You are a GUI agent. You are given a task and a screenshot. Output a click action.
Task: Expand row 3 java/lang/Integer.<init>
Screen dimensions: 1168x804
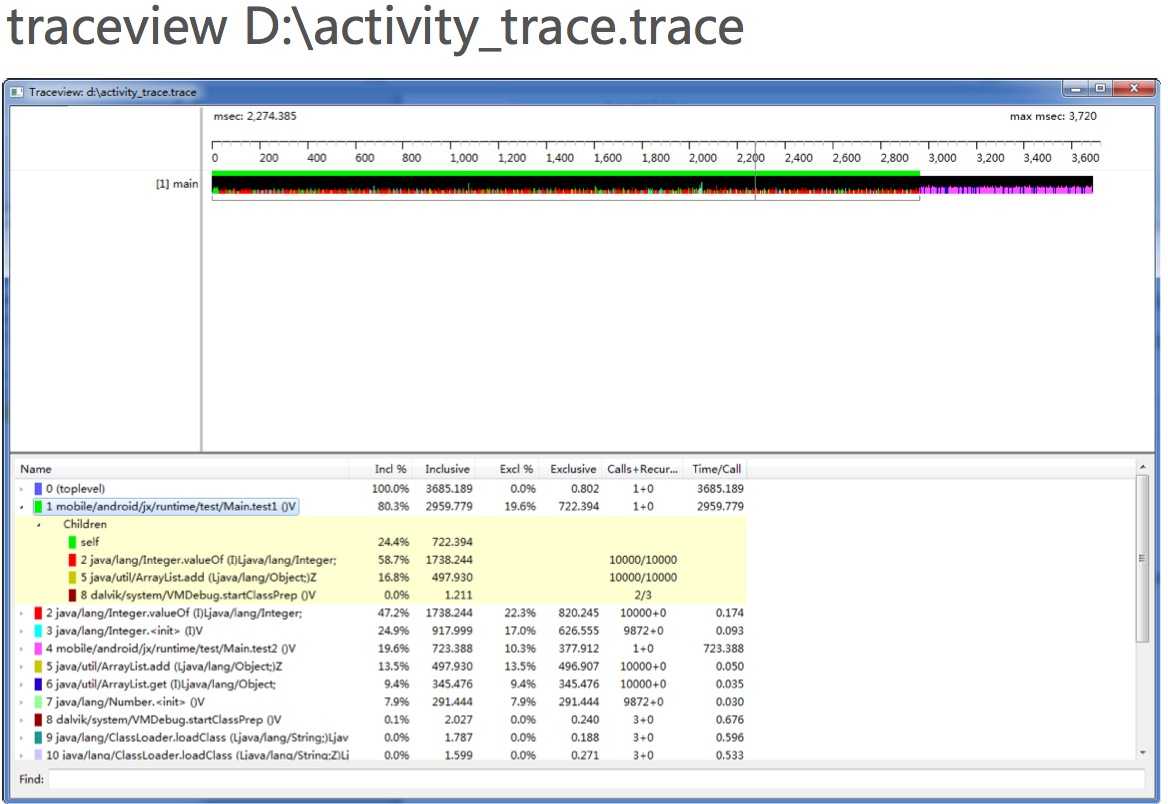(x=21, y=631)
